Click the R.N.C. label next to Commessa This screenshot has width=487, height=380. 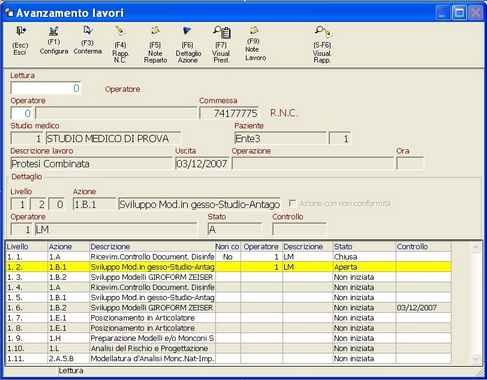point(283,113)
